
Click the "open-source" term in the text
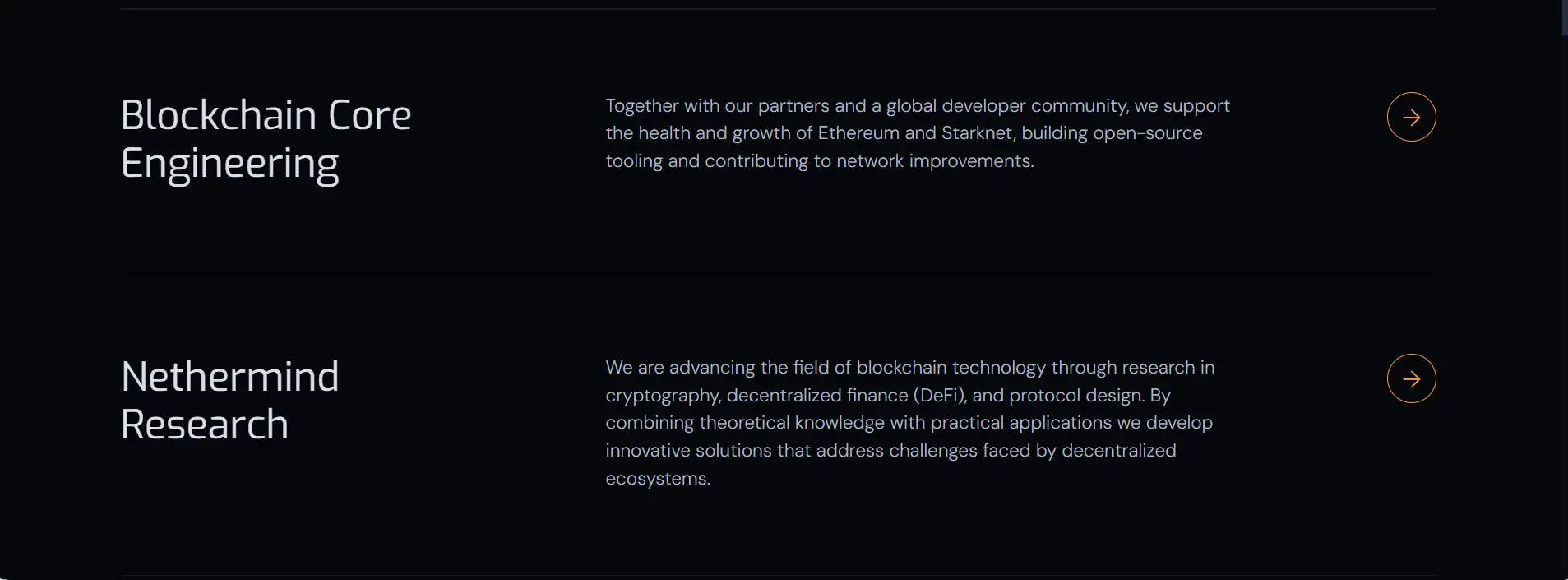[x=1147, y=133]
